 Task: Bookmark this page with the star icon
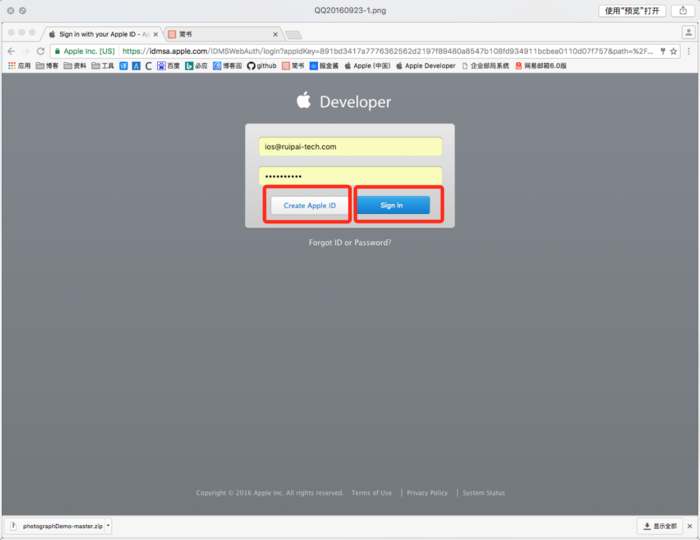click(x=673, y=51)
